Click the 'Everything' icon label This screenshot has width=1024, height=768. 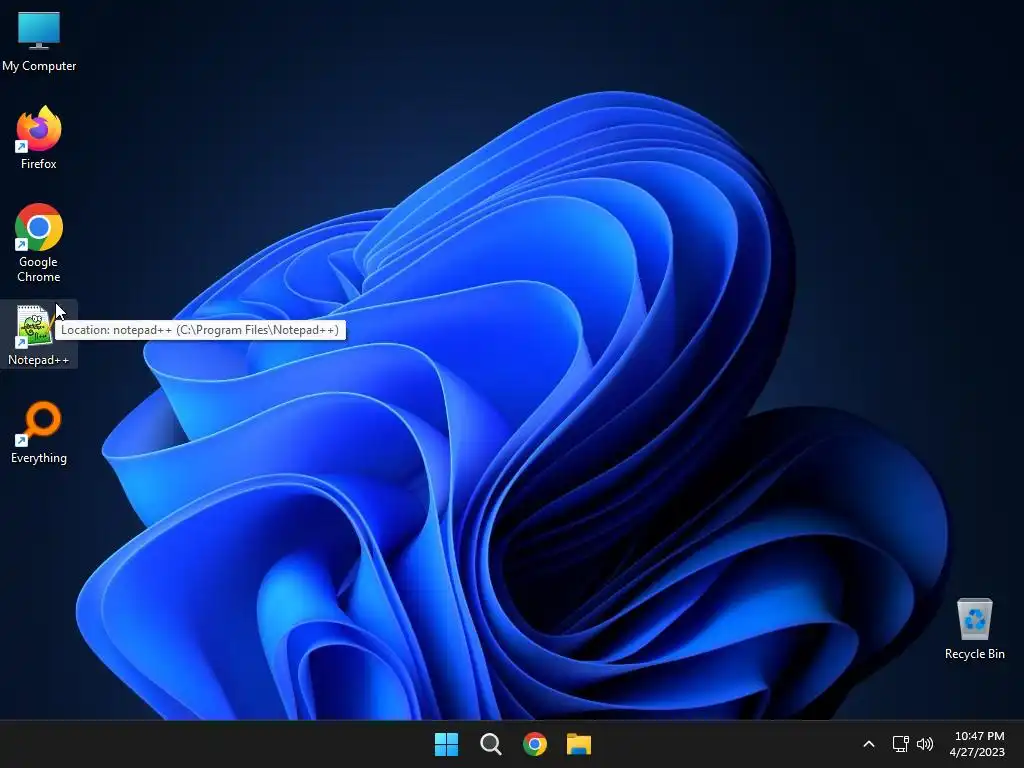39,458
